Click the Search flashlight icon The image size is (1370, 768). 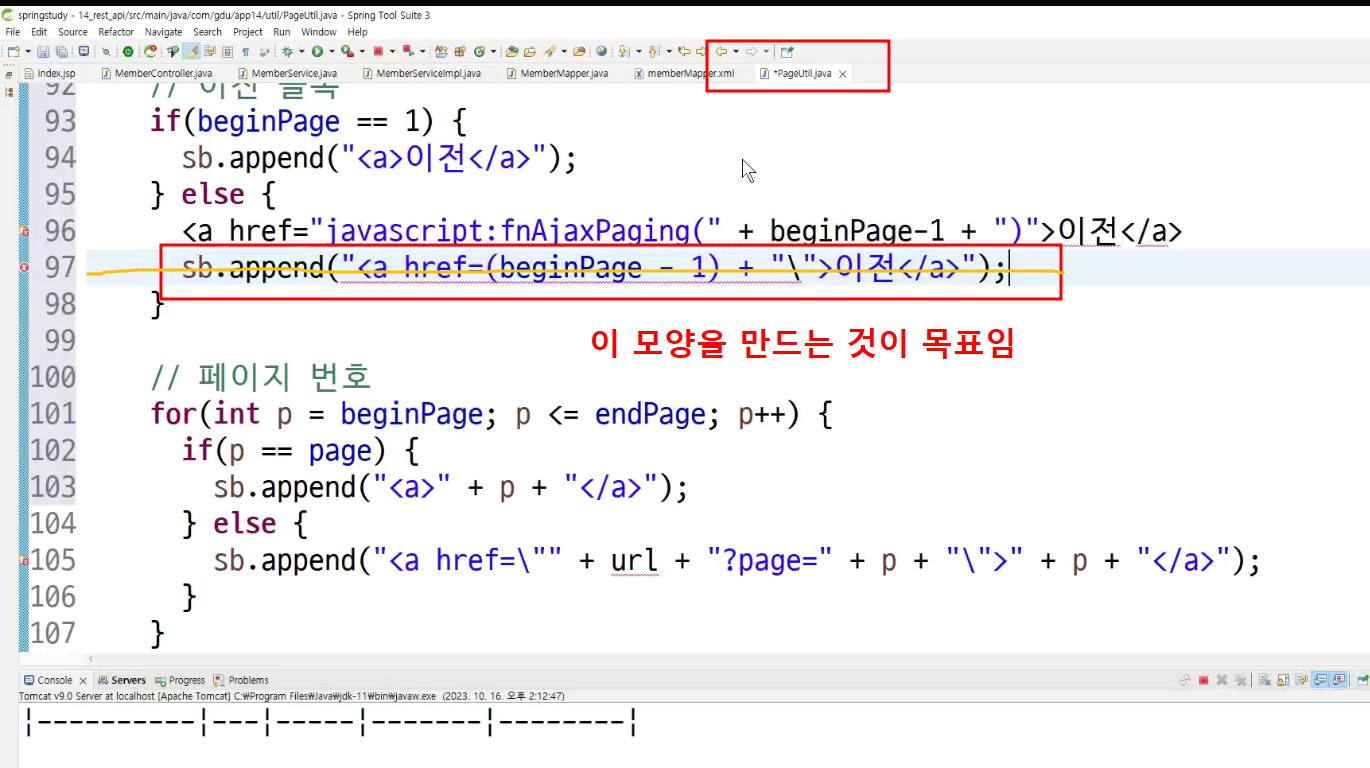tap(549, 51)
